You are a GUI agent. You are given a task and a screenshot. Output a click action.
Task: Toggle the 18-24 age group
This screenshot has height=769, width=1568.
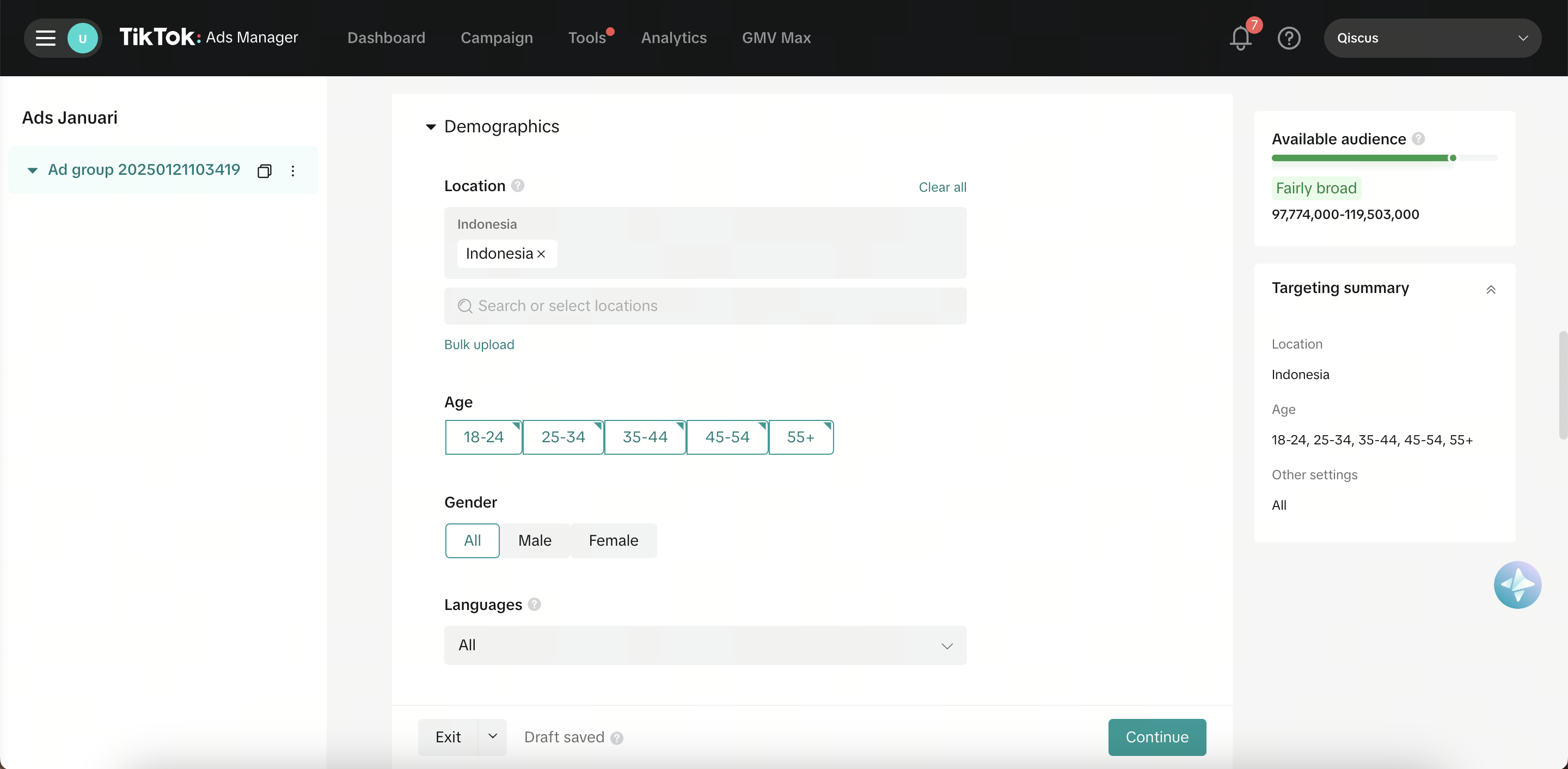coord(483,437)
